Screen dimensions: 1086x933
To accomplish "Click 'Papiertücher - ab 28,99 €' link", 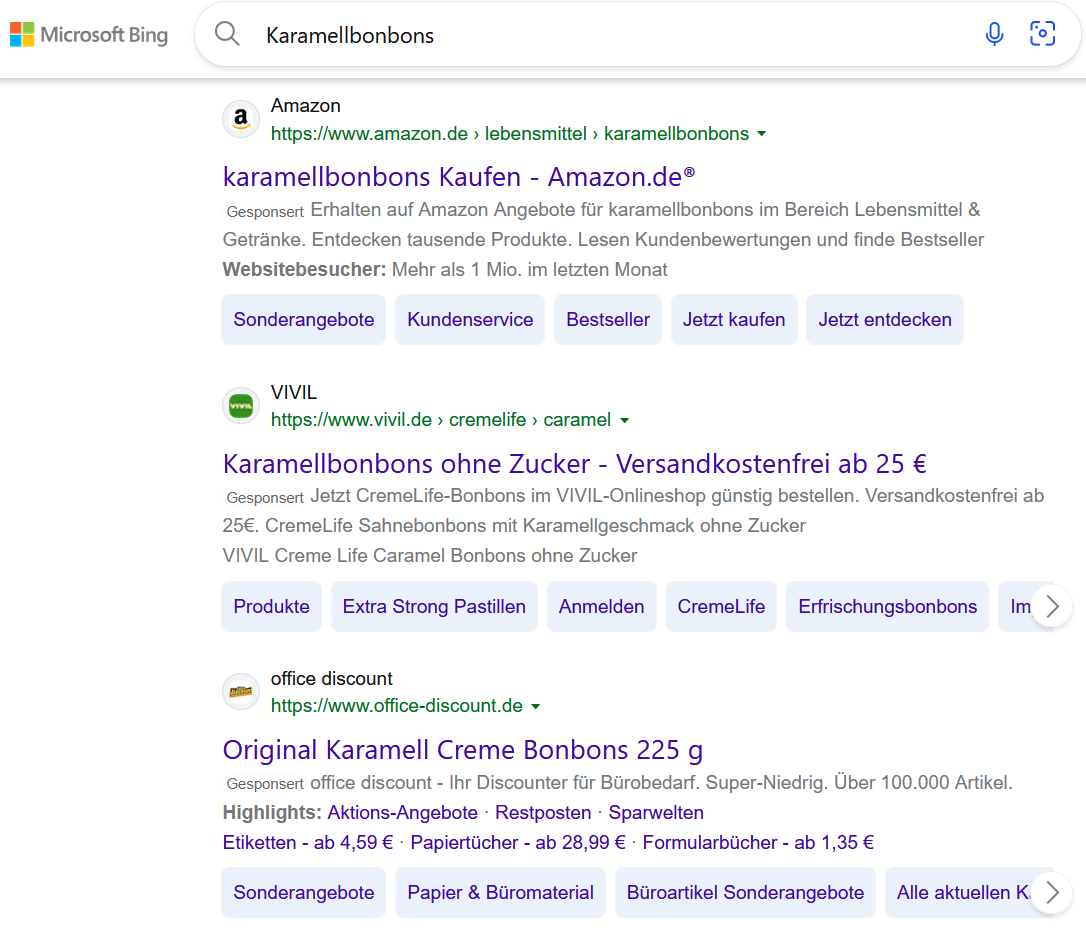I will pos(517,842).
